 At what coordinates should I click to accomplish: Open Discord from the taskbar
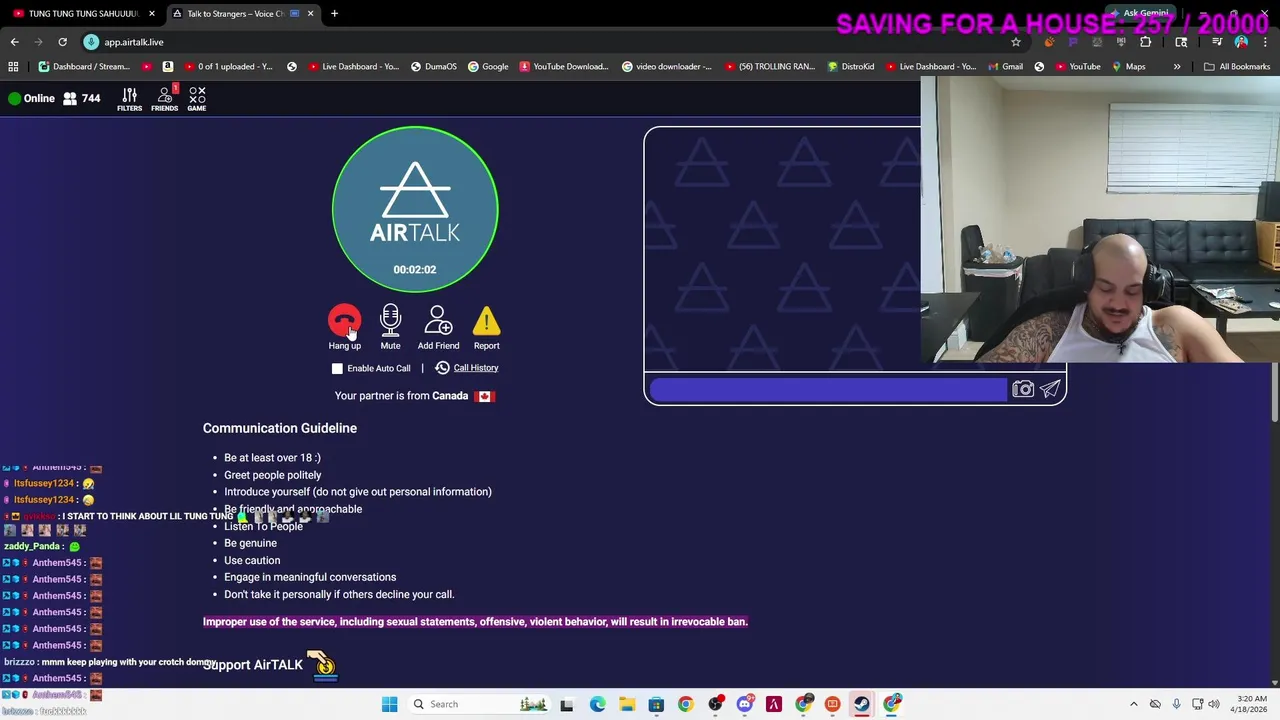pos(744,704)
